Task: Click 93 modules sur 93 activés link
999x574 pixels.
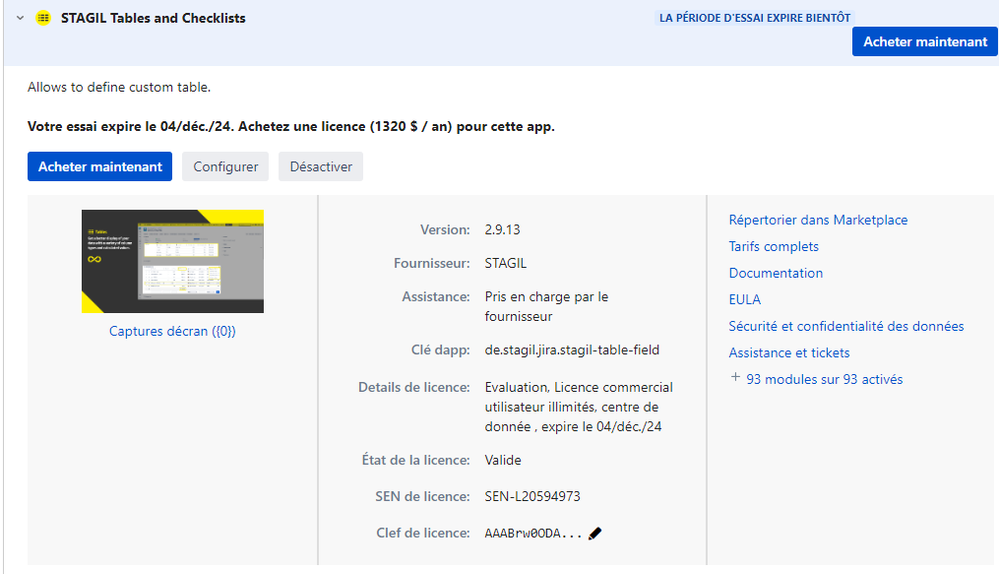Action: click(824, 379)
